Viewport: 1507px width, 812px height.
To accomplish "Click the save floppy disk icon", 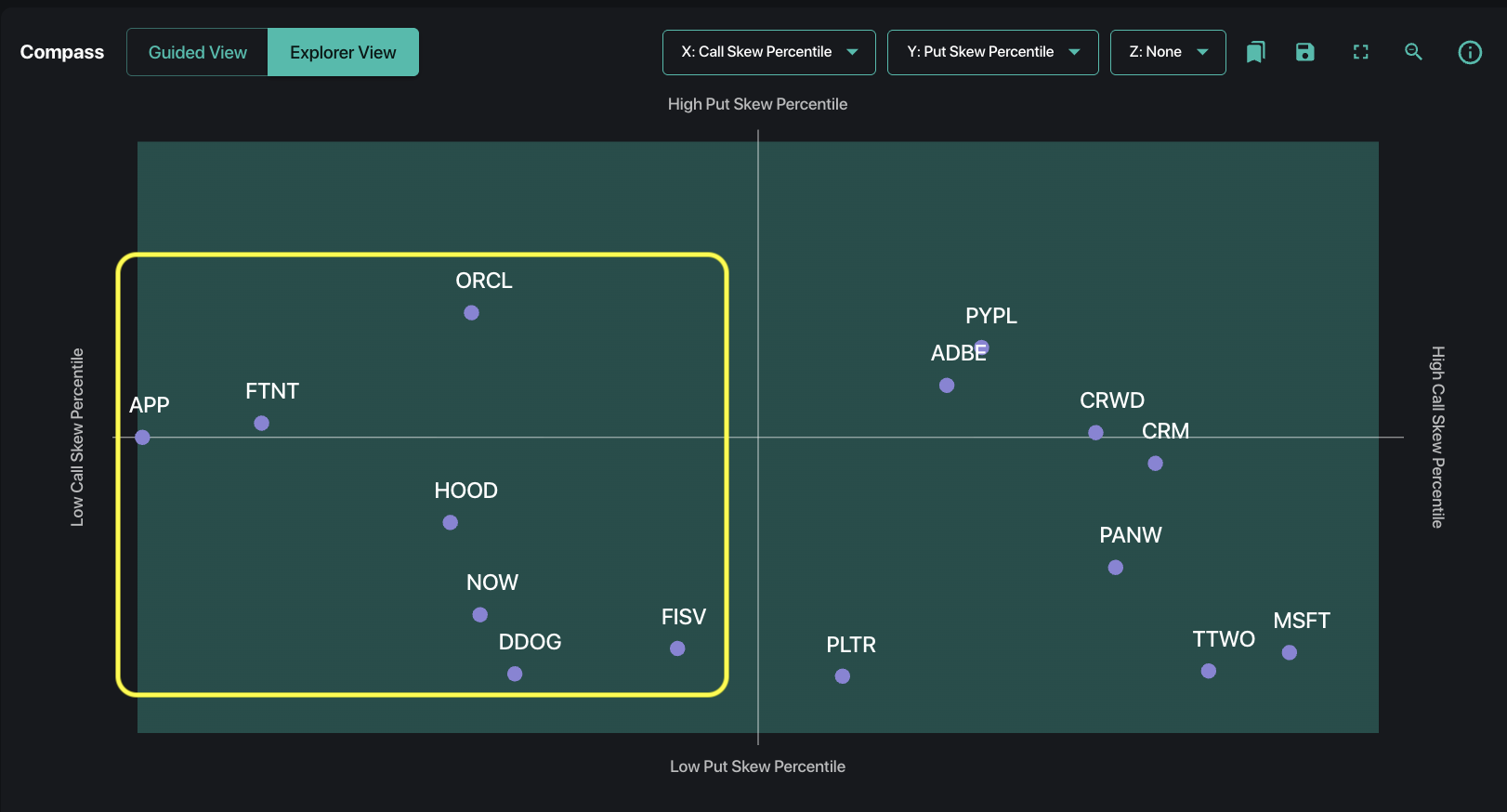I will (1305, 52).
